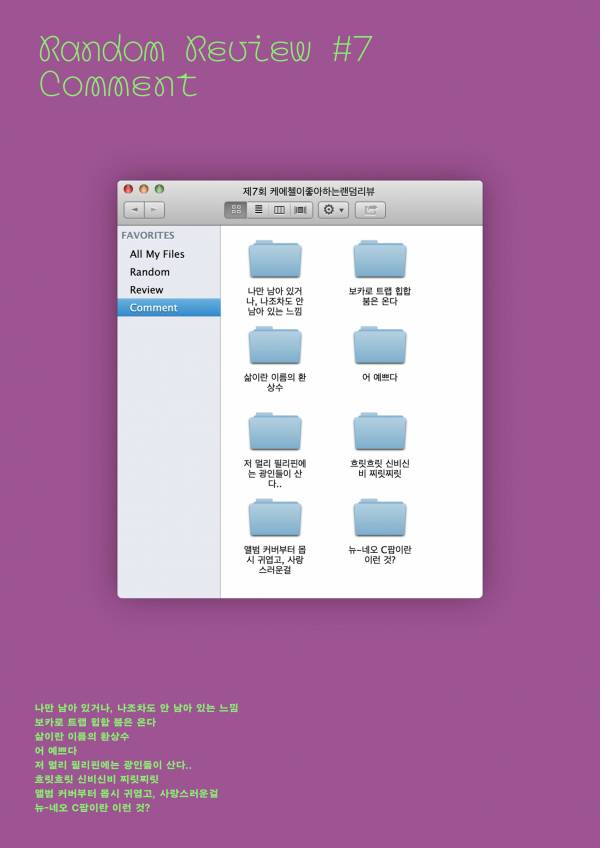Switch to Cover Flow view
600x848 pixels.
[x=301, y=210]
